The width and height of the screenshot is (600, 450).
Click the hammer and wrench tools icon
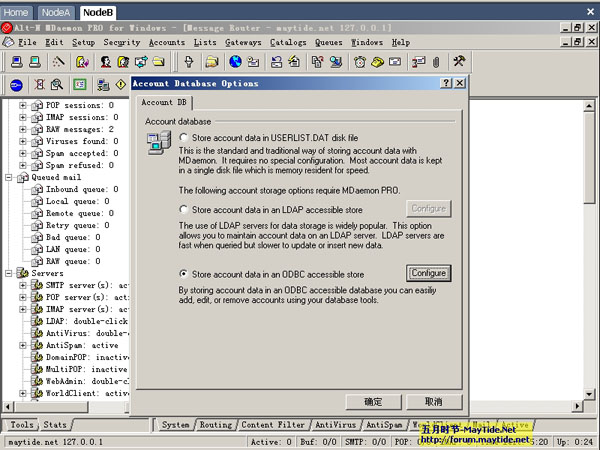[x=459, y=61]
